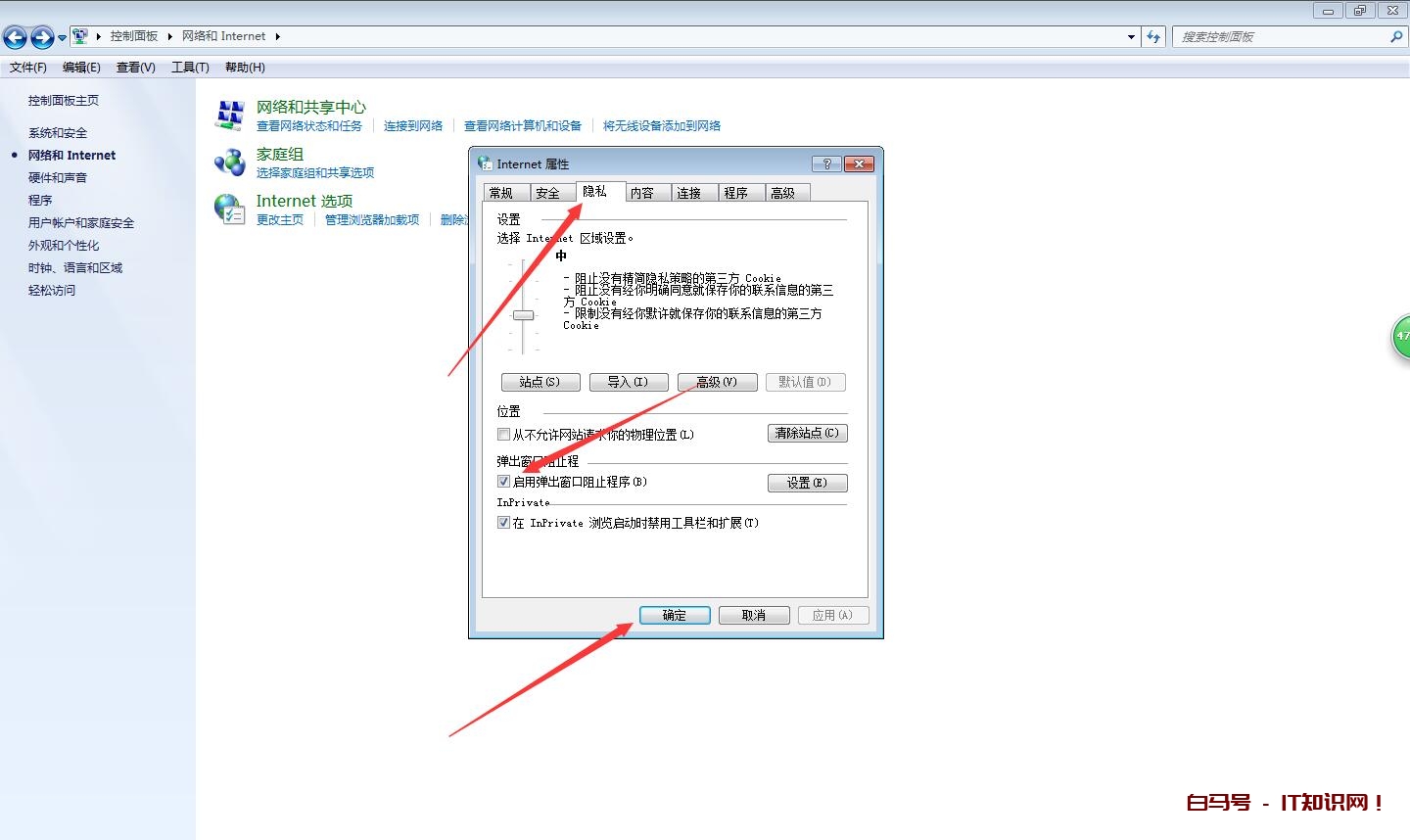Click the Internet Options globe icon

[x=230, y=209]
